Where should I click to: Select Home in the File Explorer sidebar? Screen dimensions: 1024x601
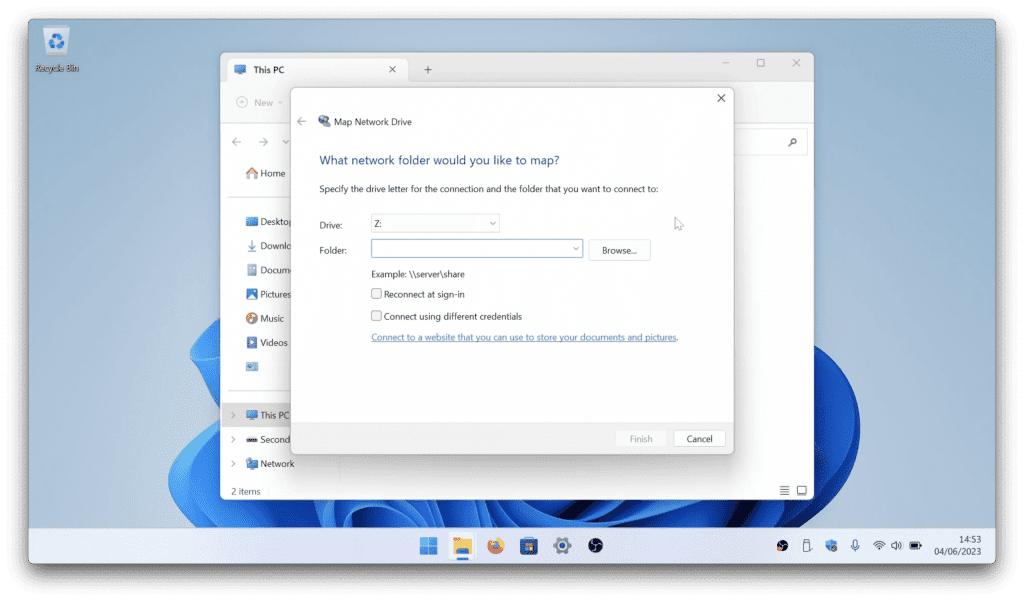pyautogui.click(x=266, y=173)
